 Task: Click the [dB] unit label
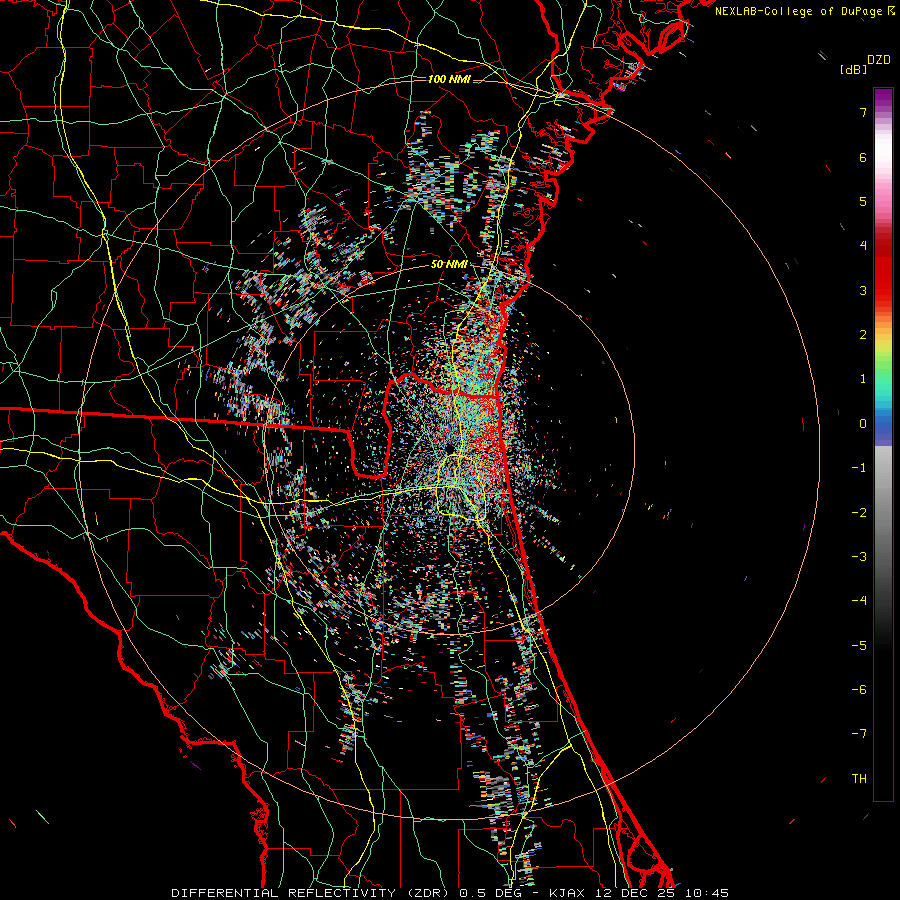[853, 69]
